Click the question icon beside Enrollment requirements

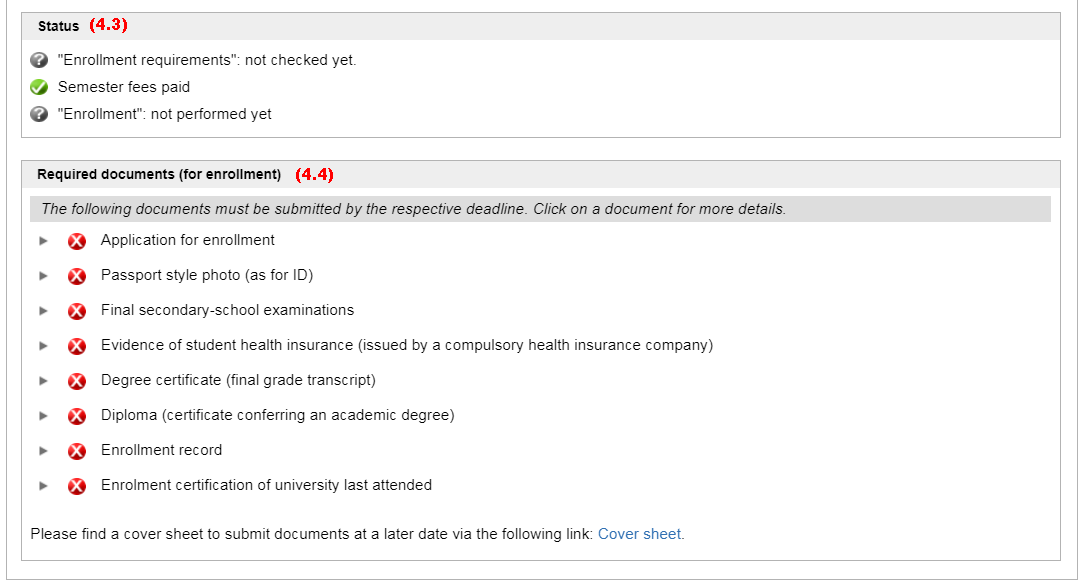click(x=39, y=60)
